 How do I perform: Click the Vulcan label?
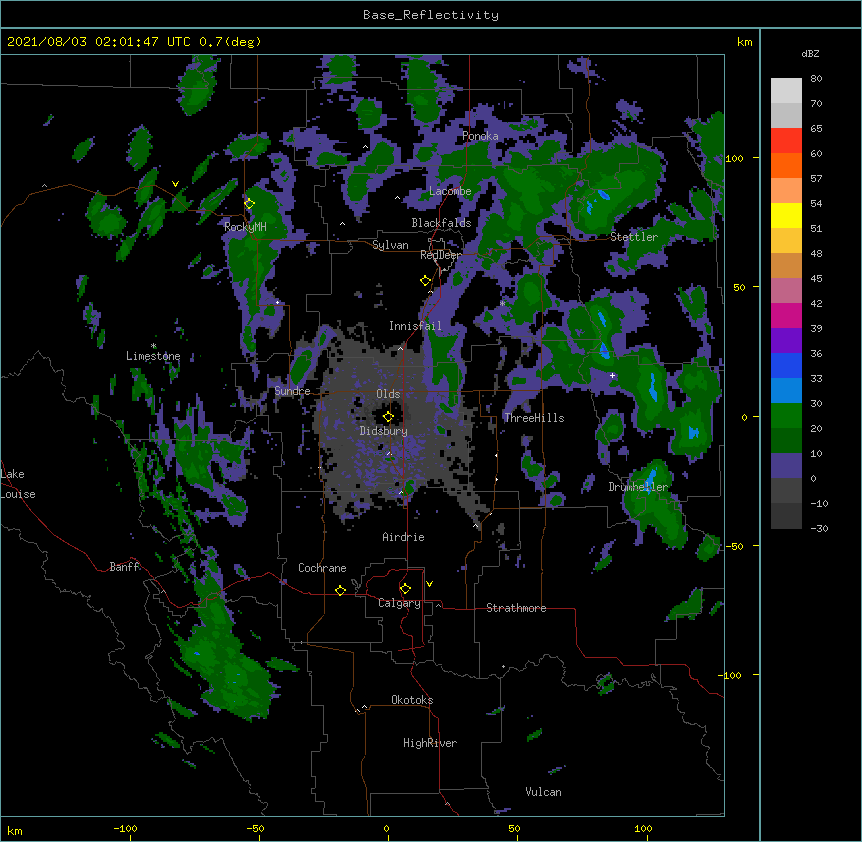click(543, 792)
